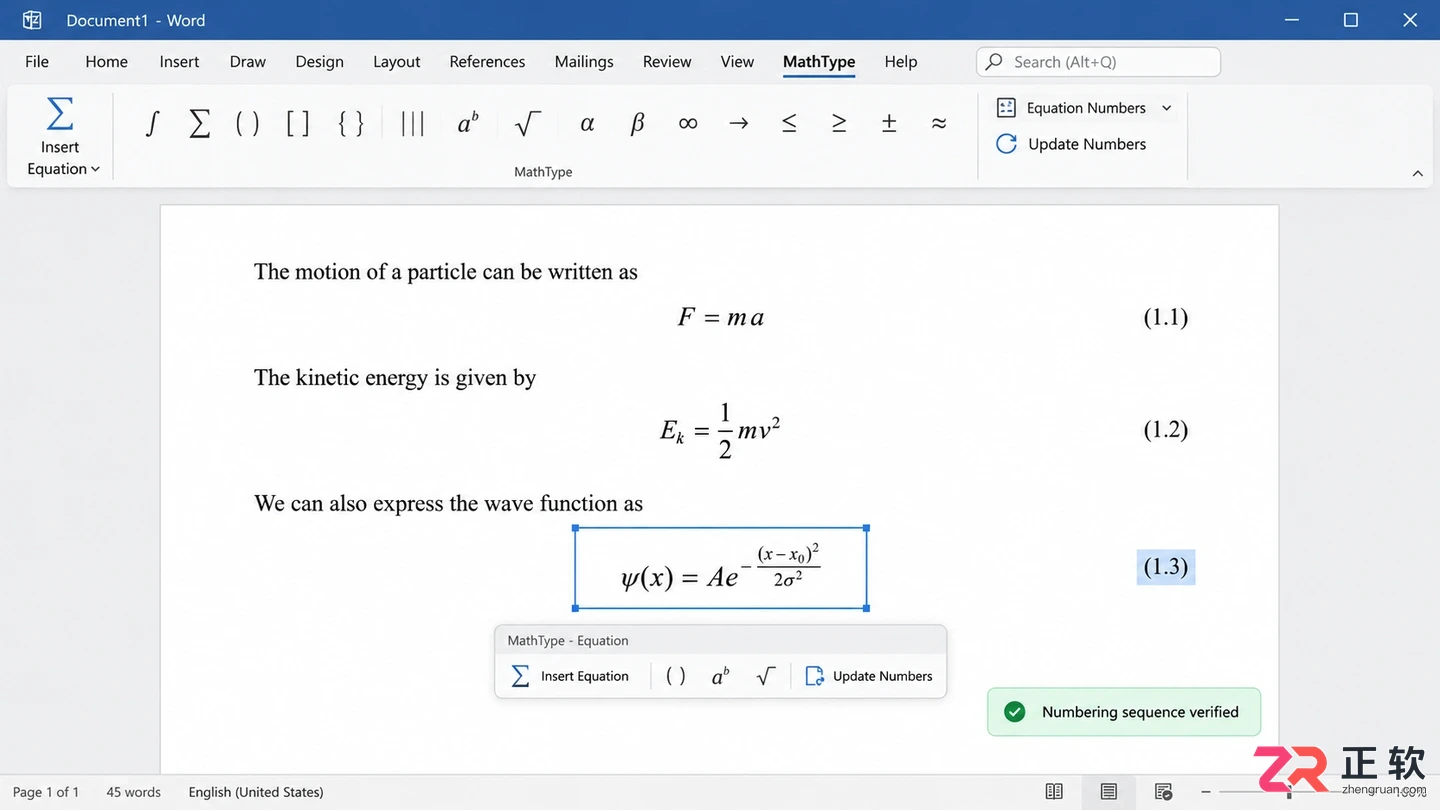Select the wave function equation object

(720, 568)
